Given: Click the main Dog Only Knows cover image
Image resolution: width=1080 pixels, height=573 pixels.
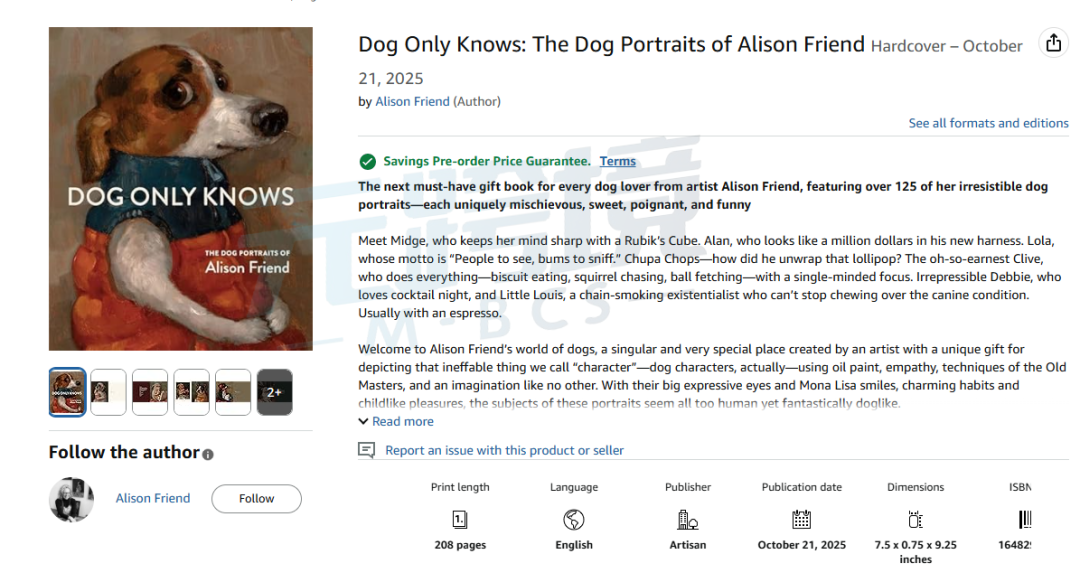Looking at the screenshot, I should pos(180,189).
